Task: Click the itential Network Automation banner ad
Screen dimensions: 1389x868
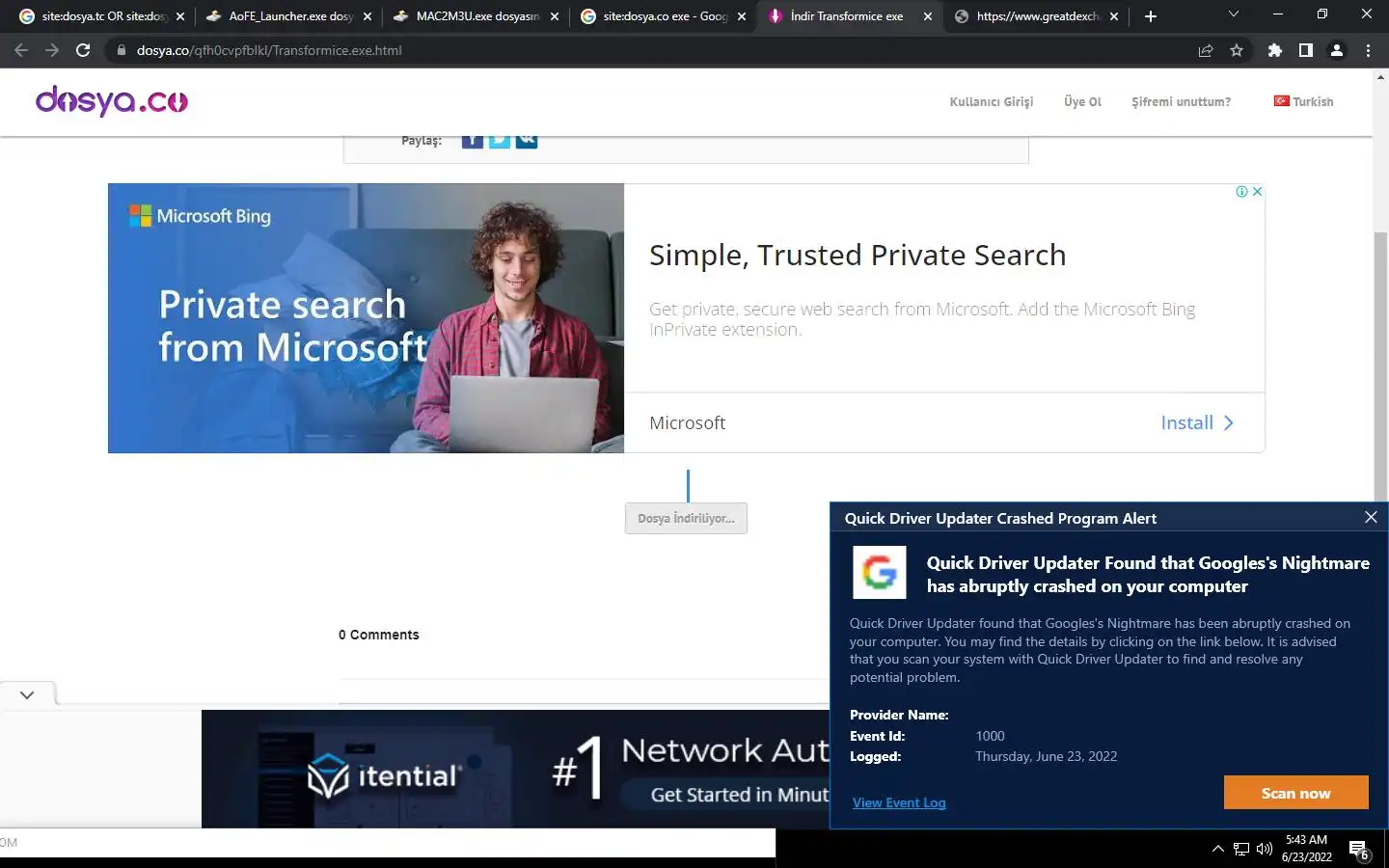Action: (x=515, y=769)
